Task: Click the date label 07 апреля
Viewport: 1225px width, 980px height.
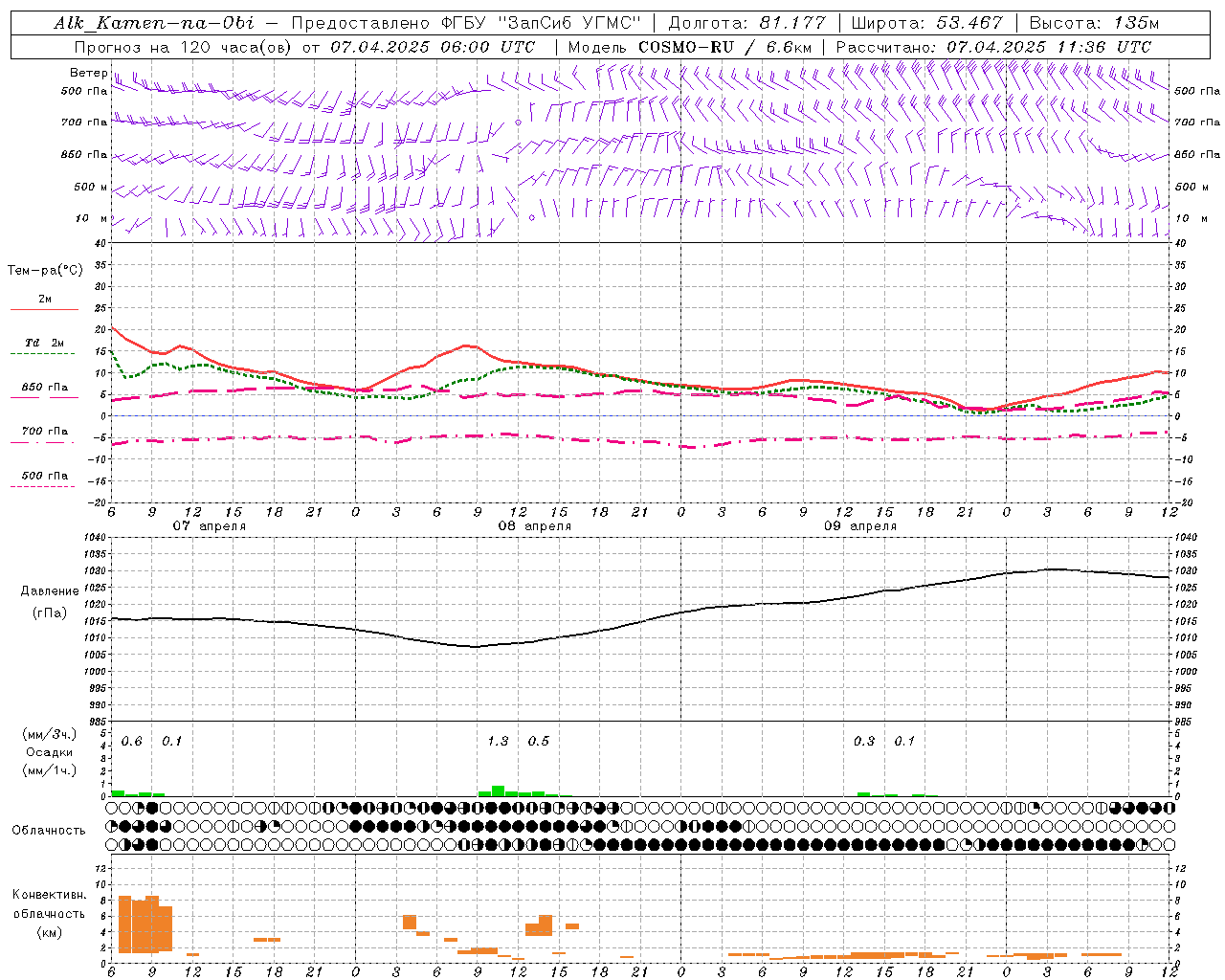Action: pyautogui.click(x=209, y=526)
